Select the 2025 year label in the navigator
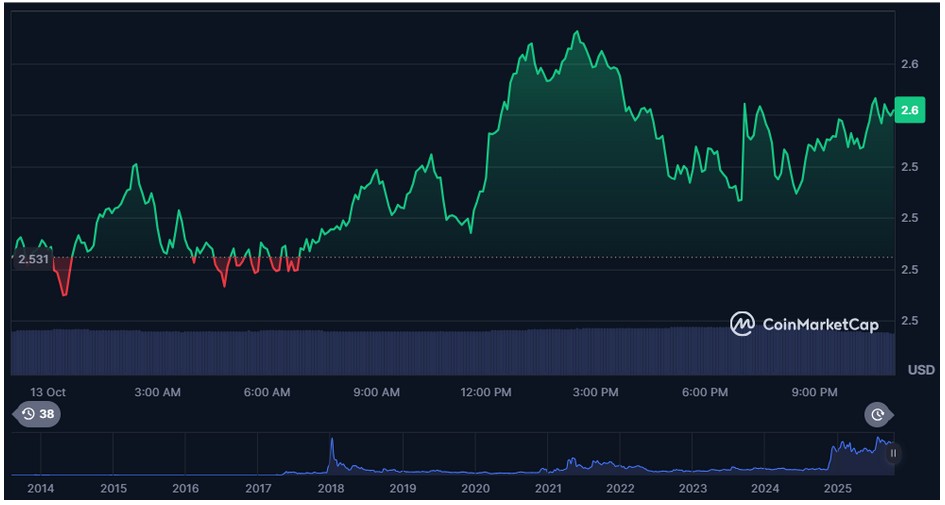The image size is (945, 505). click(837, 488)
